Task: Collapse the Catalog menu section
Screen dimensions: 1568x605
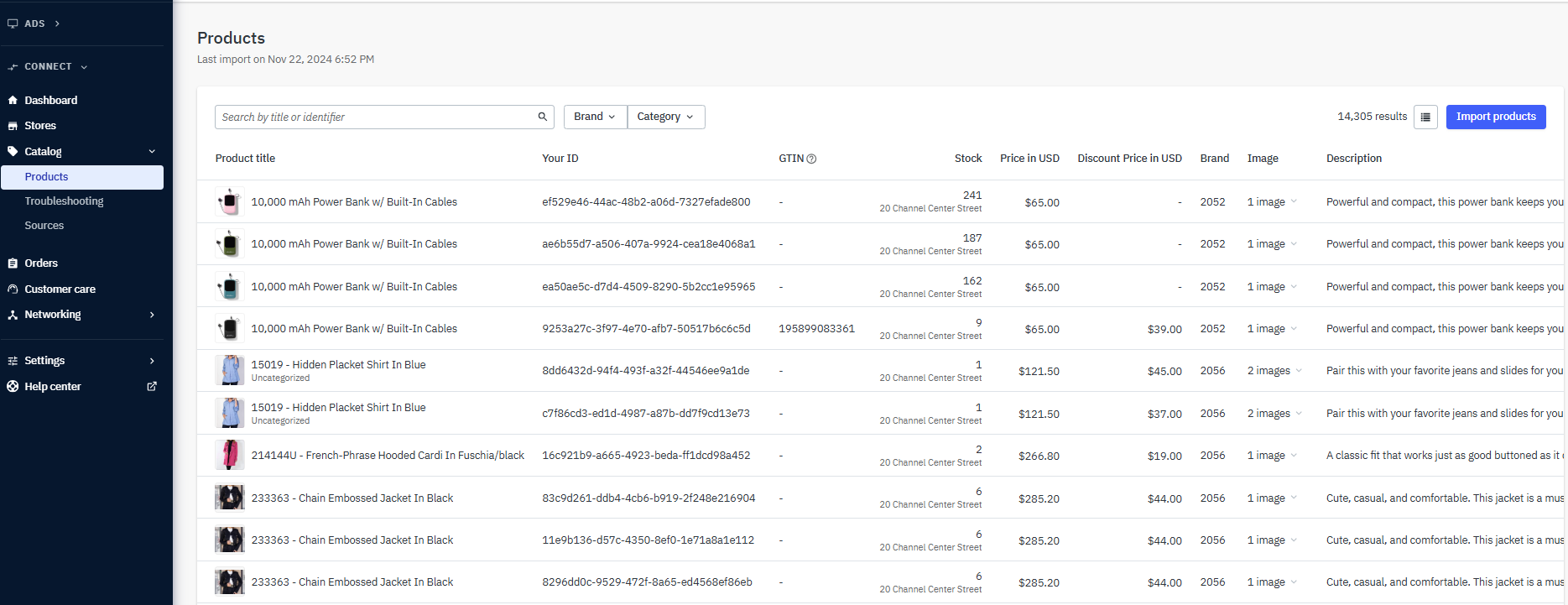Action: click(x=152, y=152)
